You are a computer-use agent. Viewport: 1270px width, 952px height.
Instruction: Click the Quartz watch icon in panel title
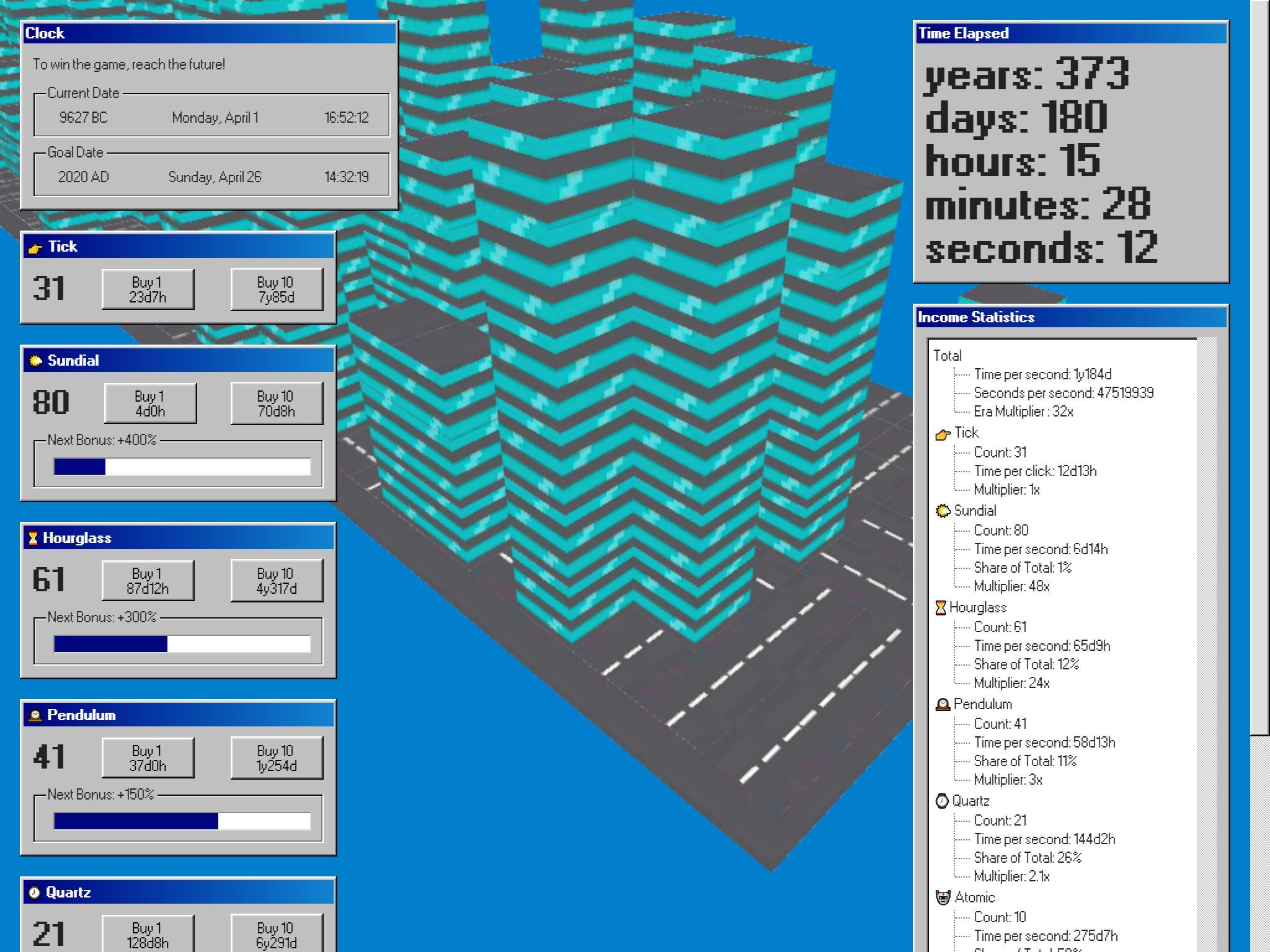[35, 892]
